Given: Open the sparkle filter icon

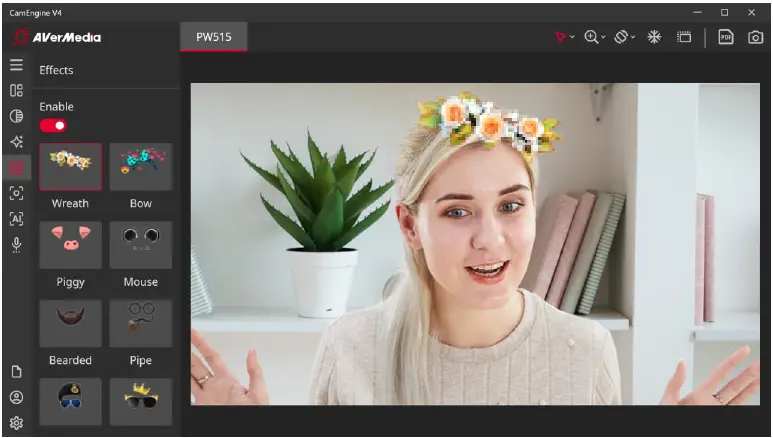Looking at the screenshot, I should [x=16, y=142].
